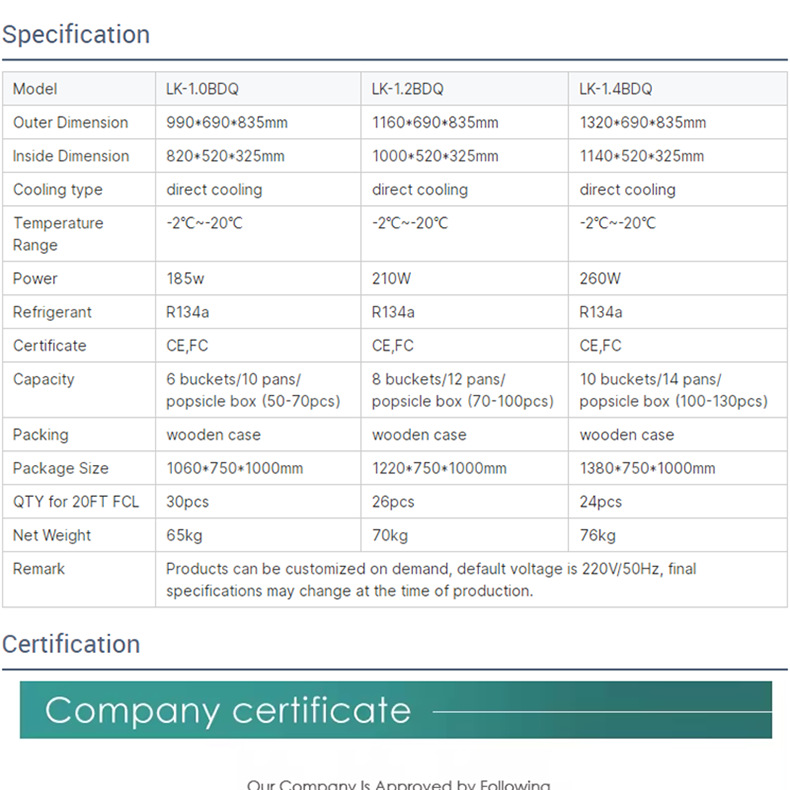Click R134a under LK-1.4BDQ
Screen dimensions: 790x790
tap(601, 312)
